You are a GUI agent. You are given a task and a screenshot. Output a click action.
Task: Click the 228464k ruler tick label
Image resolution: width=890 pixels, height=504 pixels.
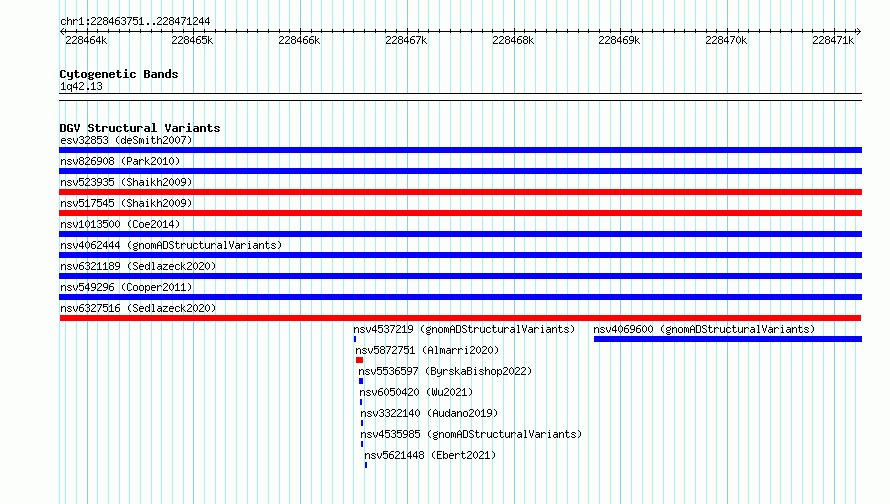(x=86, y=40)
